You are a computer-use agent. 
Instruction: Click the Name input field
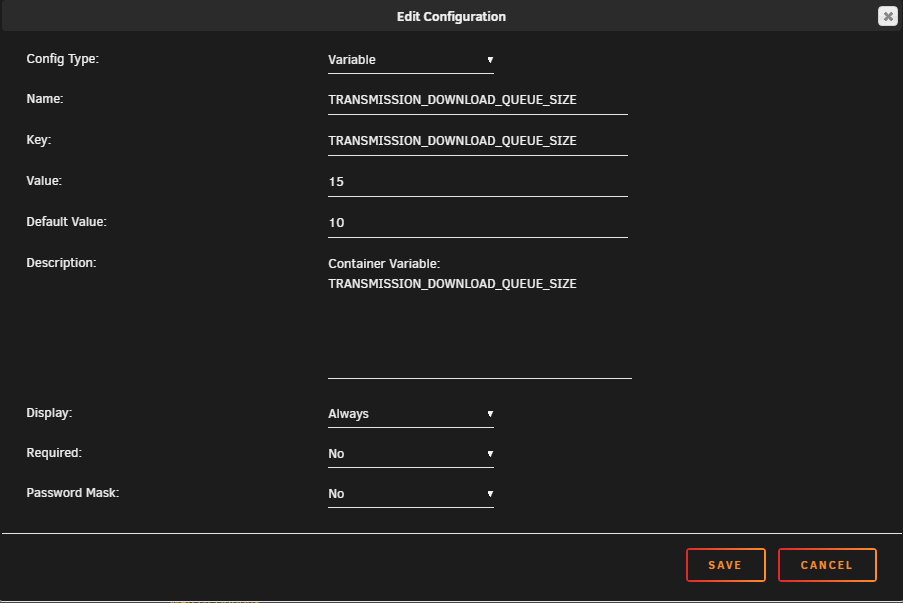(x=477, y=100)
